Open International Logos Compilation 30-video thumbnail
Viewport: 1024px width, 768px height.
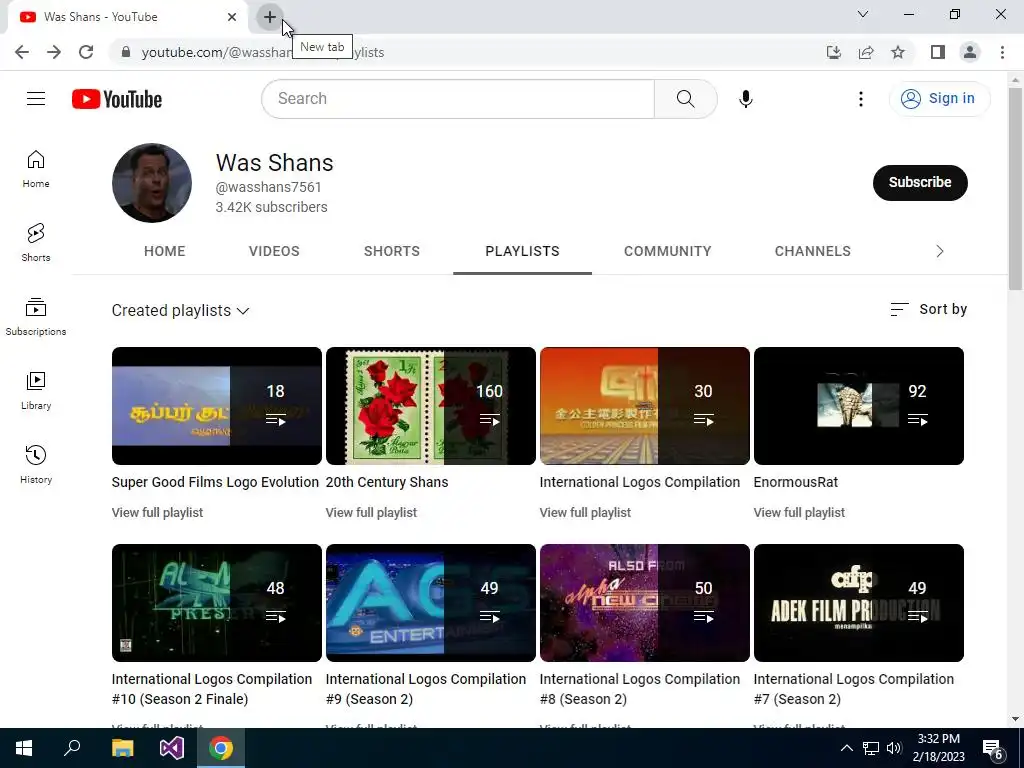click(x=645, y=406)
